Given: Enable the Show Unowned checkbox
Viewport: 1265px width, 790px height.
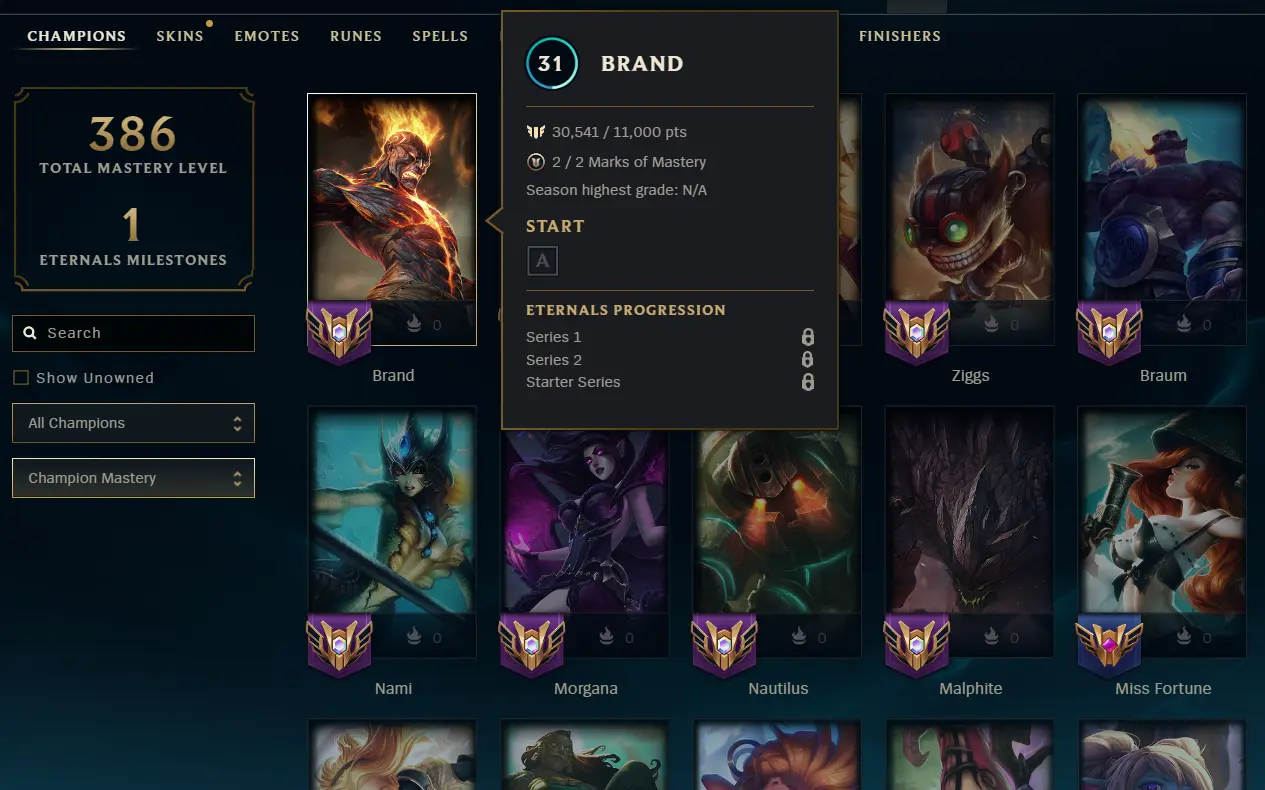Looking at the screenshot, I should (x=20, y=378).
